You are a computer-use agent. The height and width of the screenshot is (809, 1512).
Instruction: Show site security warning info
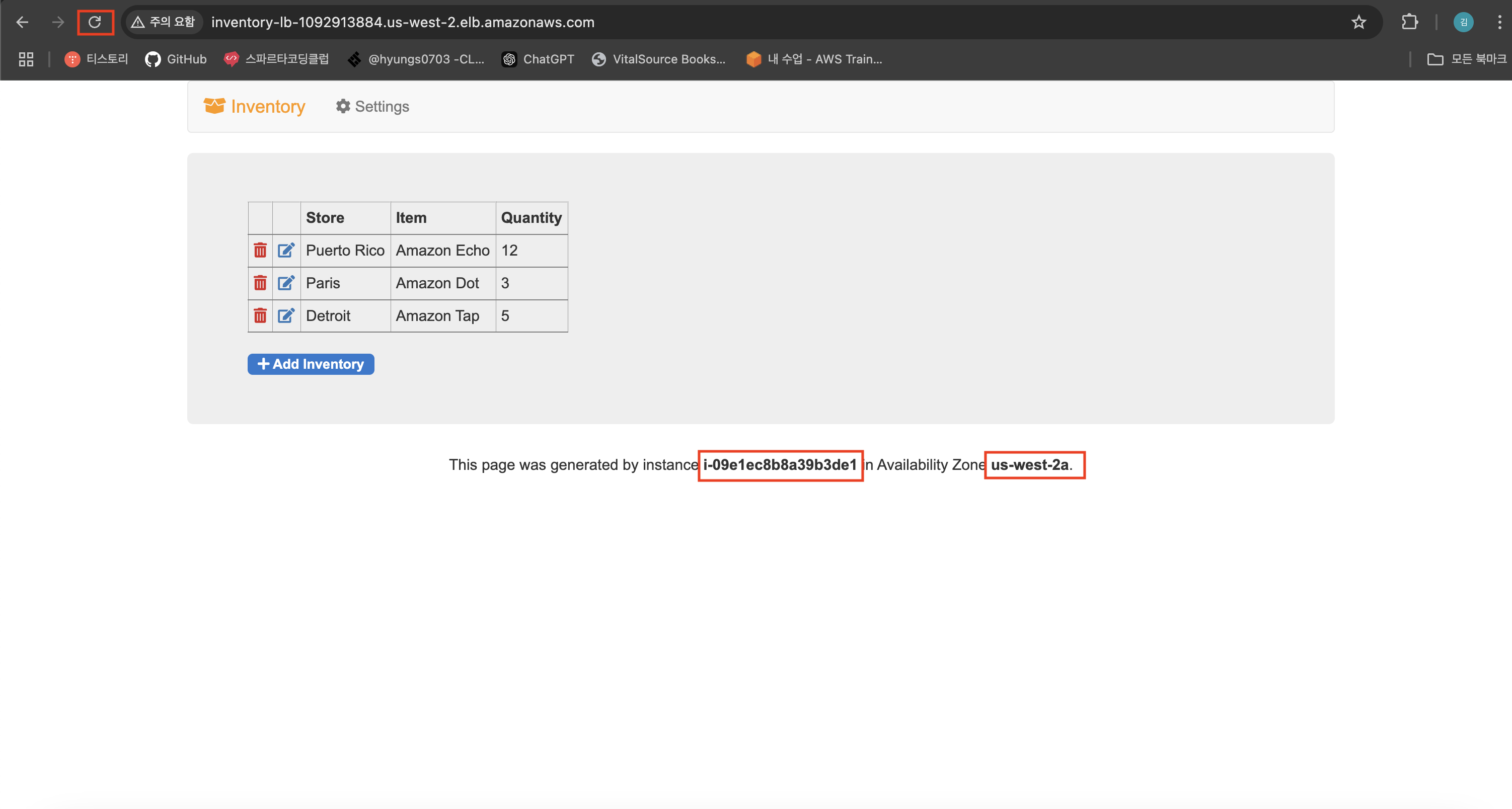tap(163, 22)
